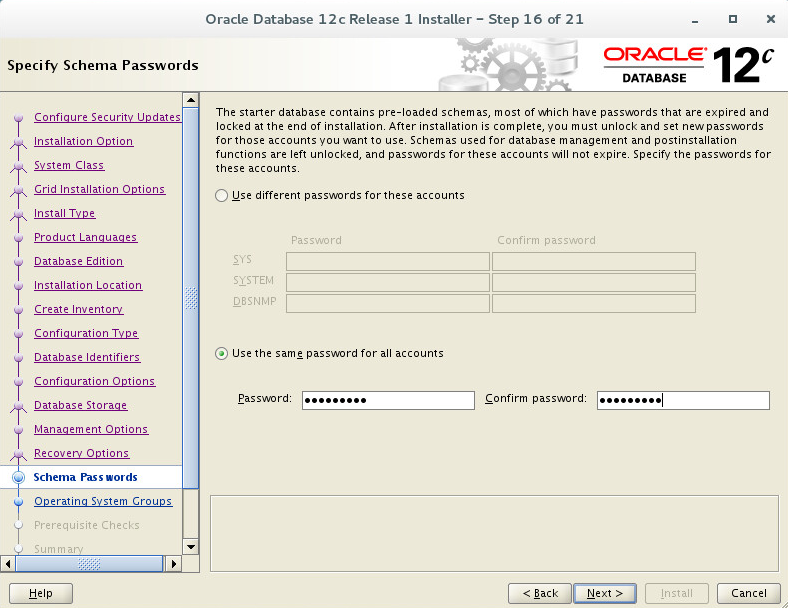The width and height of the screenshot is (788, 608).
Task: Click Operating System Groups step bullet icon
Action: coord(19,501)
